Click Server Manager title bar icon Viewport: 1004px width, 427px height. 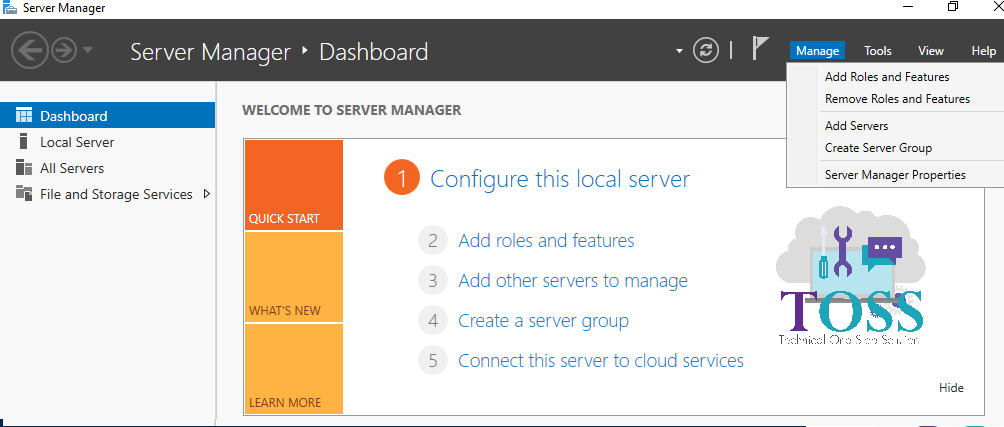10,8
